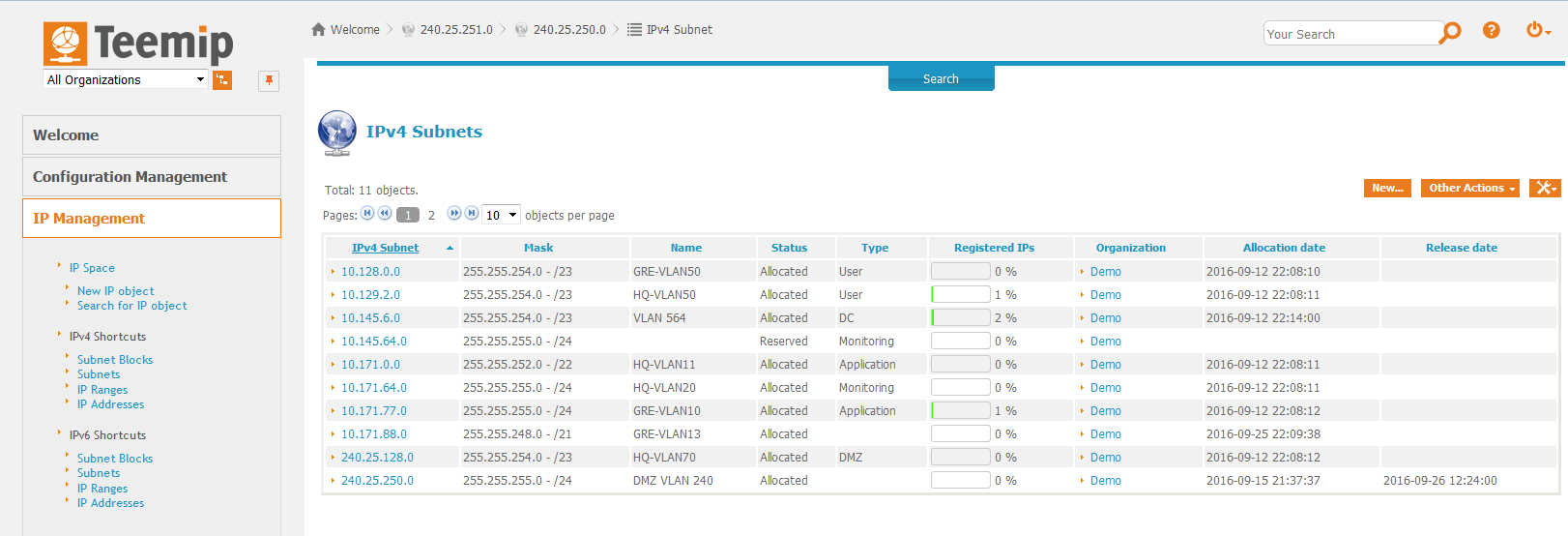Open the help question mark icon
Viewport: 1568px width, 536px height.
(x=1492, y=31)
